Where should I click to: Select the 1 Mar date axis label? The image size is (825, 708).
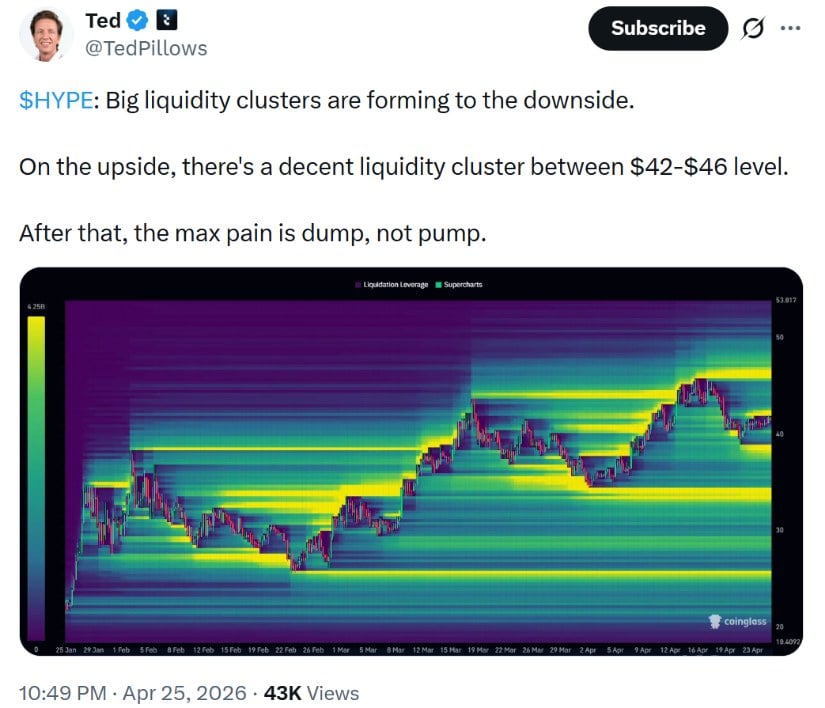tap(340, 649)
